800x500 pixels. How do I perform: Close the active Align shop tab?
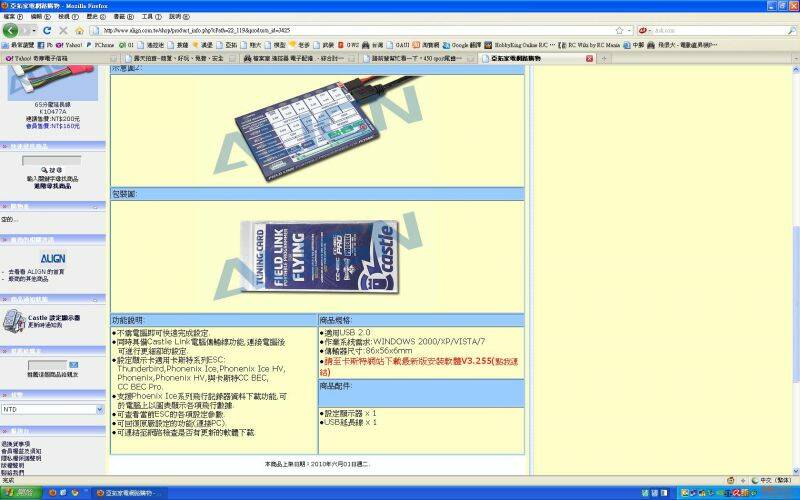click(589, 59)
